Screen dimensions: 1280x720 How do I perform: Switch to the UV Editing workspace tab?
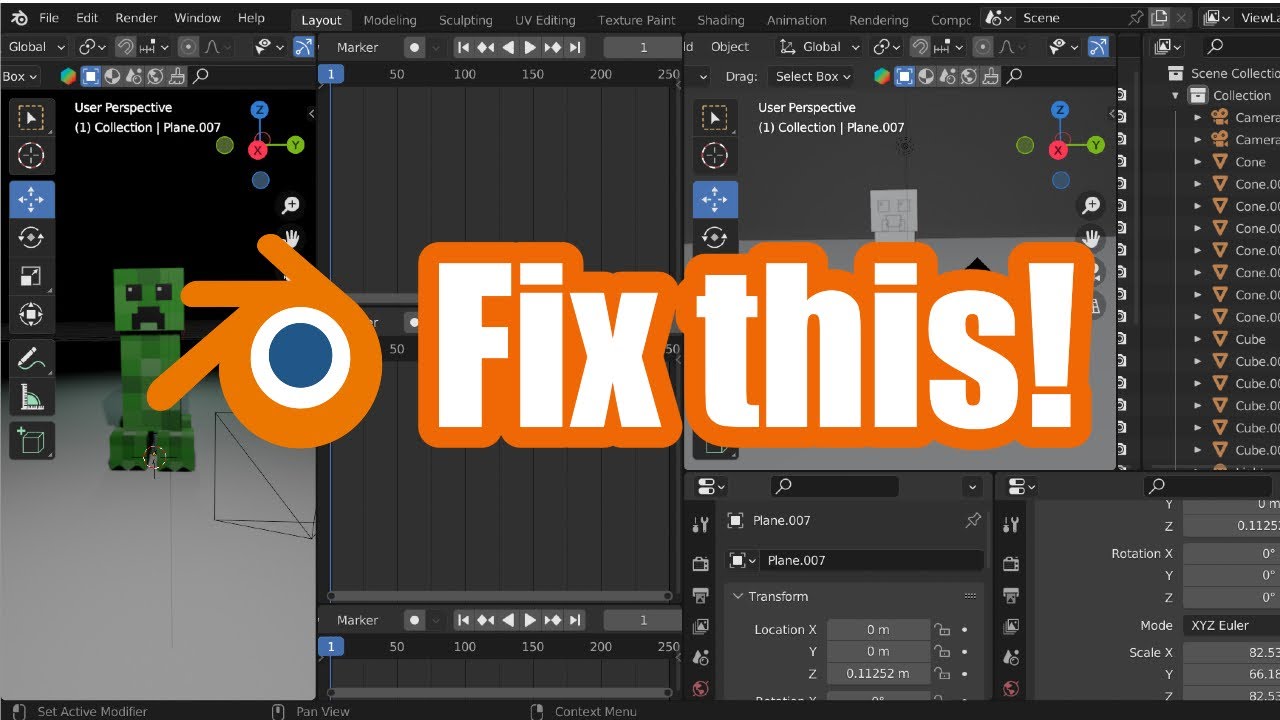[x=545, y=20]
